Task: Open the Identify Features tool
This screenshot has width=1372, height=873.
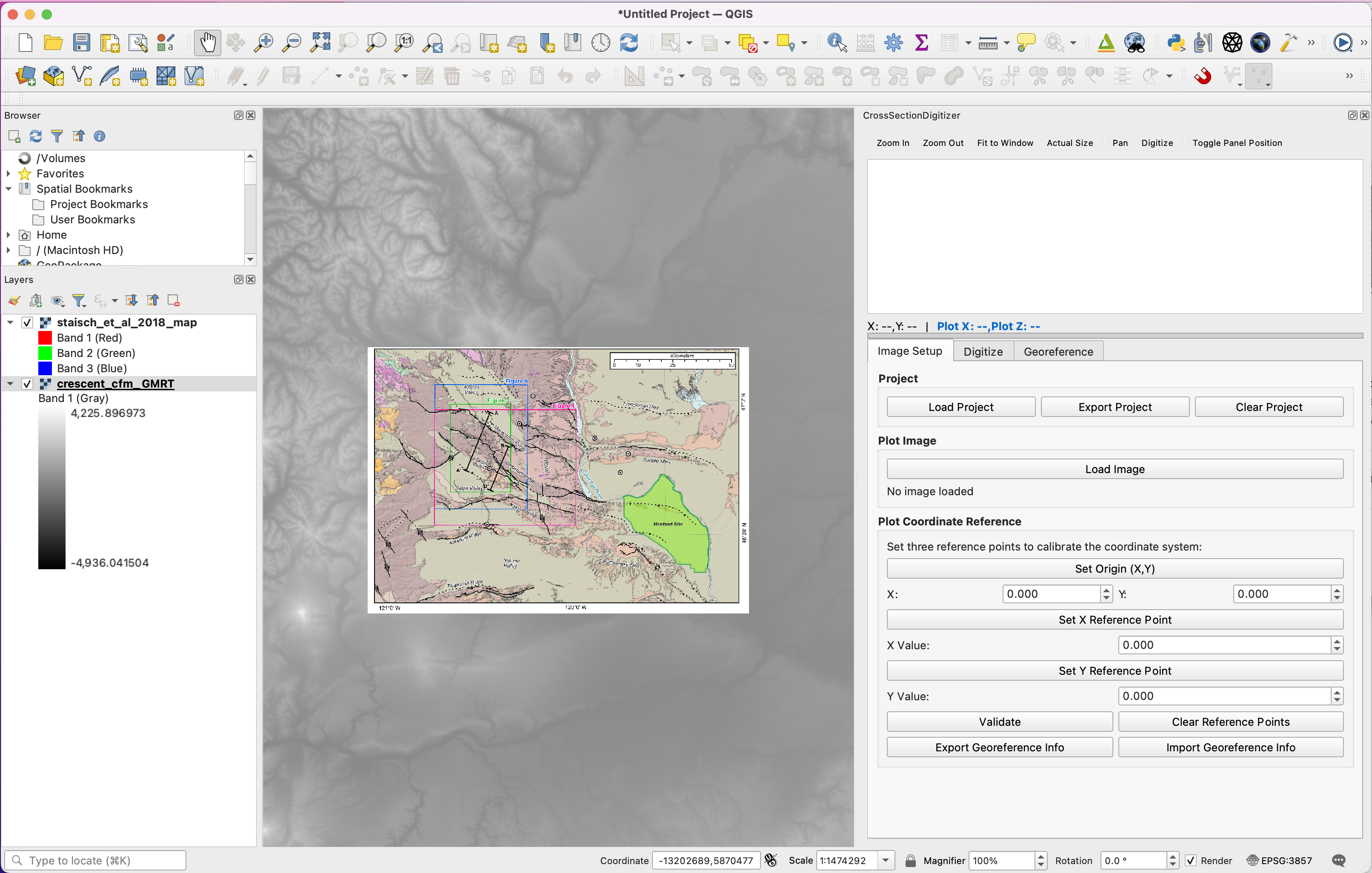Action: [x=836, y=43]
